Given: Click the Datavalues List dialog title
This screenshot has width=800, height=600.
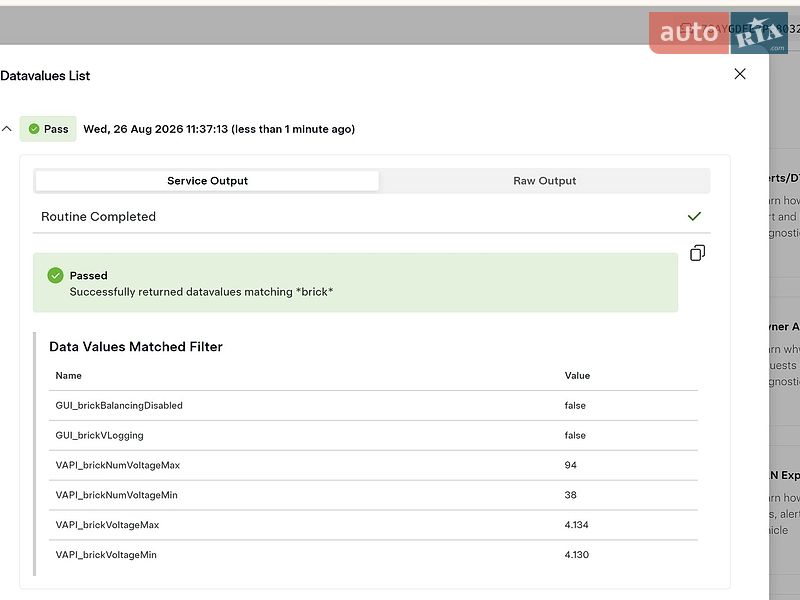Looking at the screenshot, I should (45, 76).
